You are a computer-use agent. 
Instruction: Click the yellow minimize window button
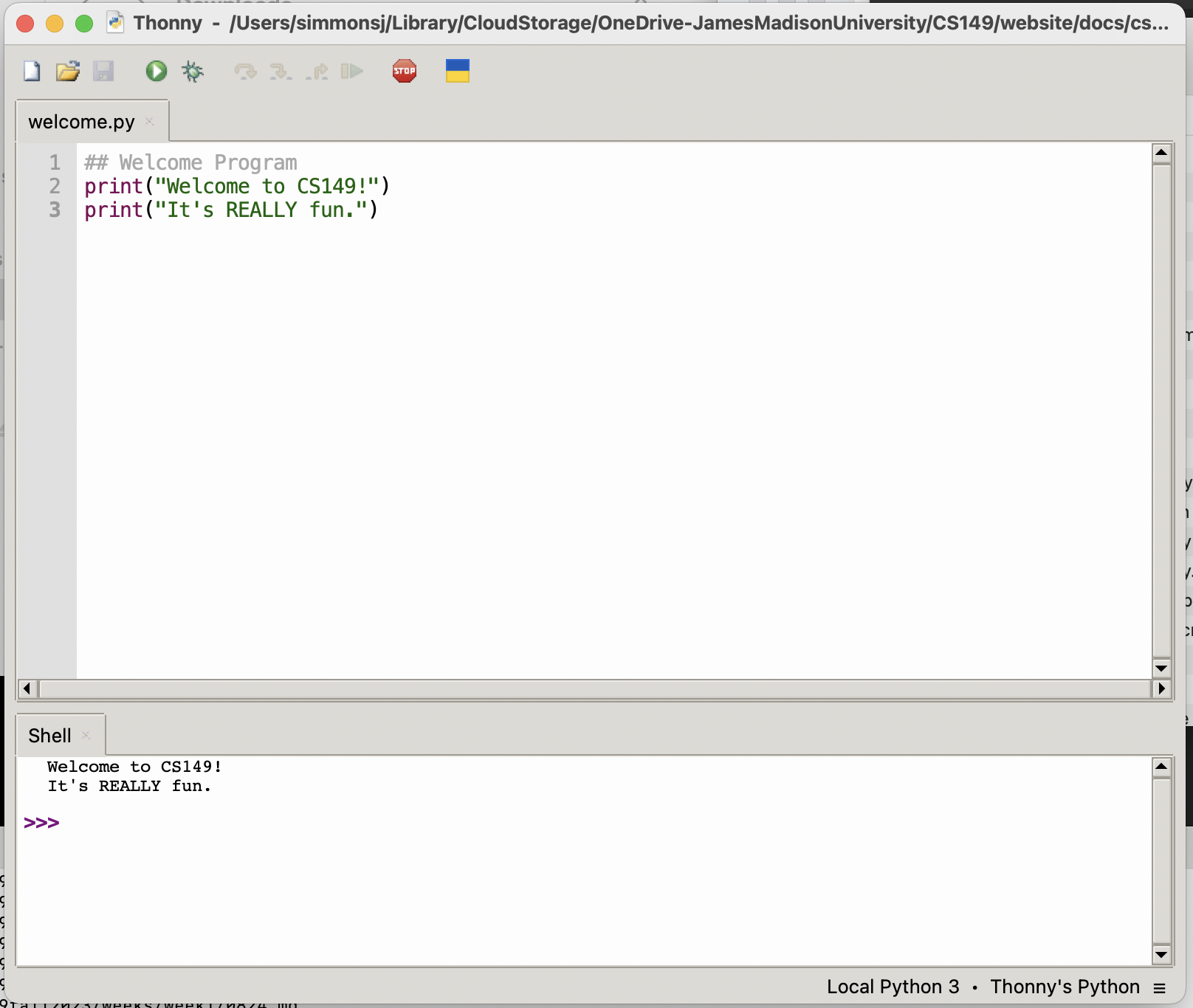[x=55, y=24]
